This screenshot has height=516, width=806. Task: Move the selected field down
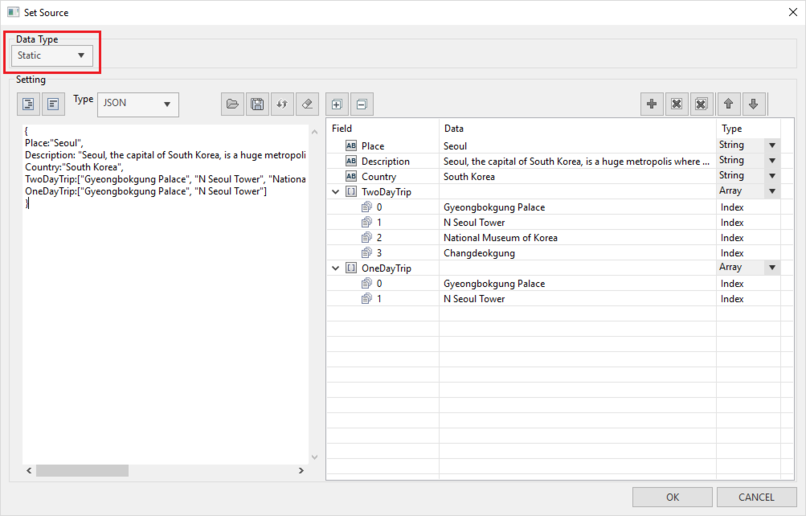tap(753, 104)
